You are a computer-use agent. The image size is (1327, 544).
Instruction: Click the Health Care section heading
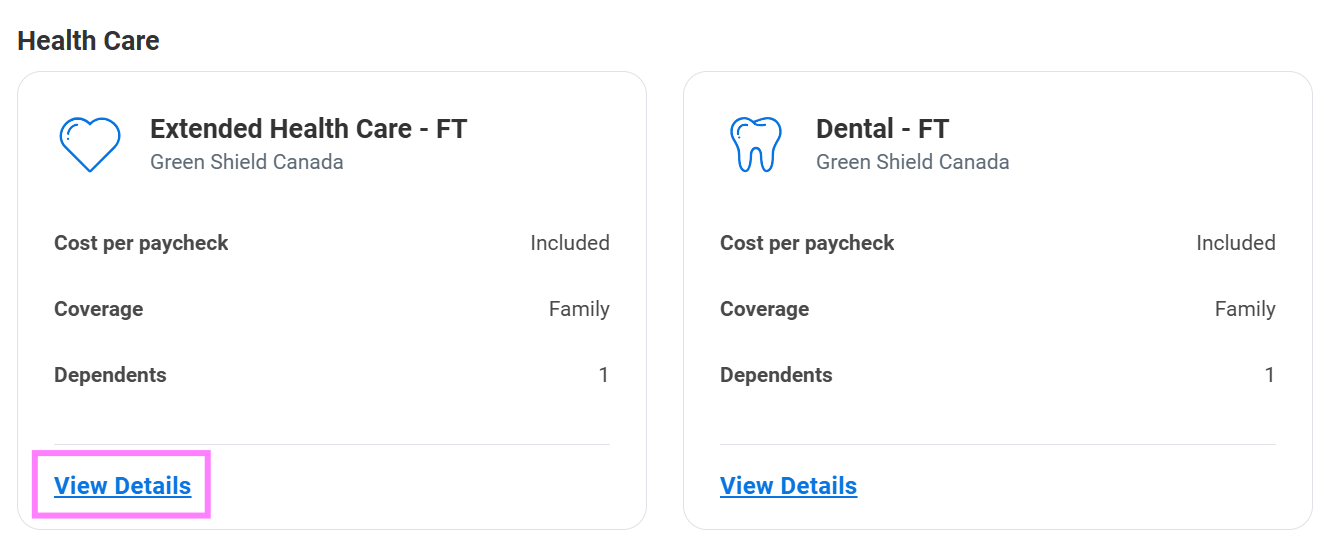tap(88, 41)
